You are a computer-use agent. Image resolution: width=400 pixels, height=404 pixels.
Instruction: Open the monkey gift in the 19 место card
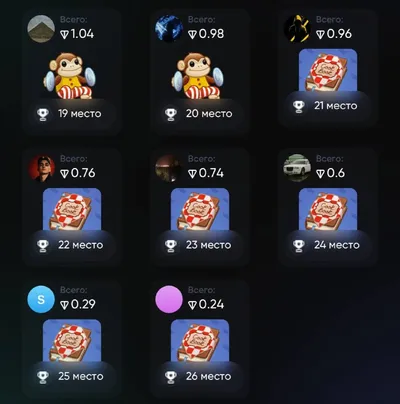[70, 76]
